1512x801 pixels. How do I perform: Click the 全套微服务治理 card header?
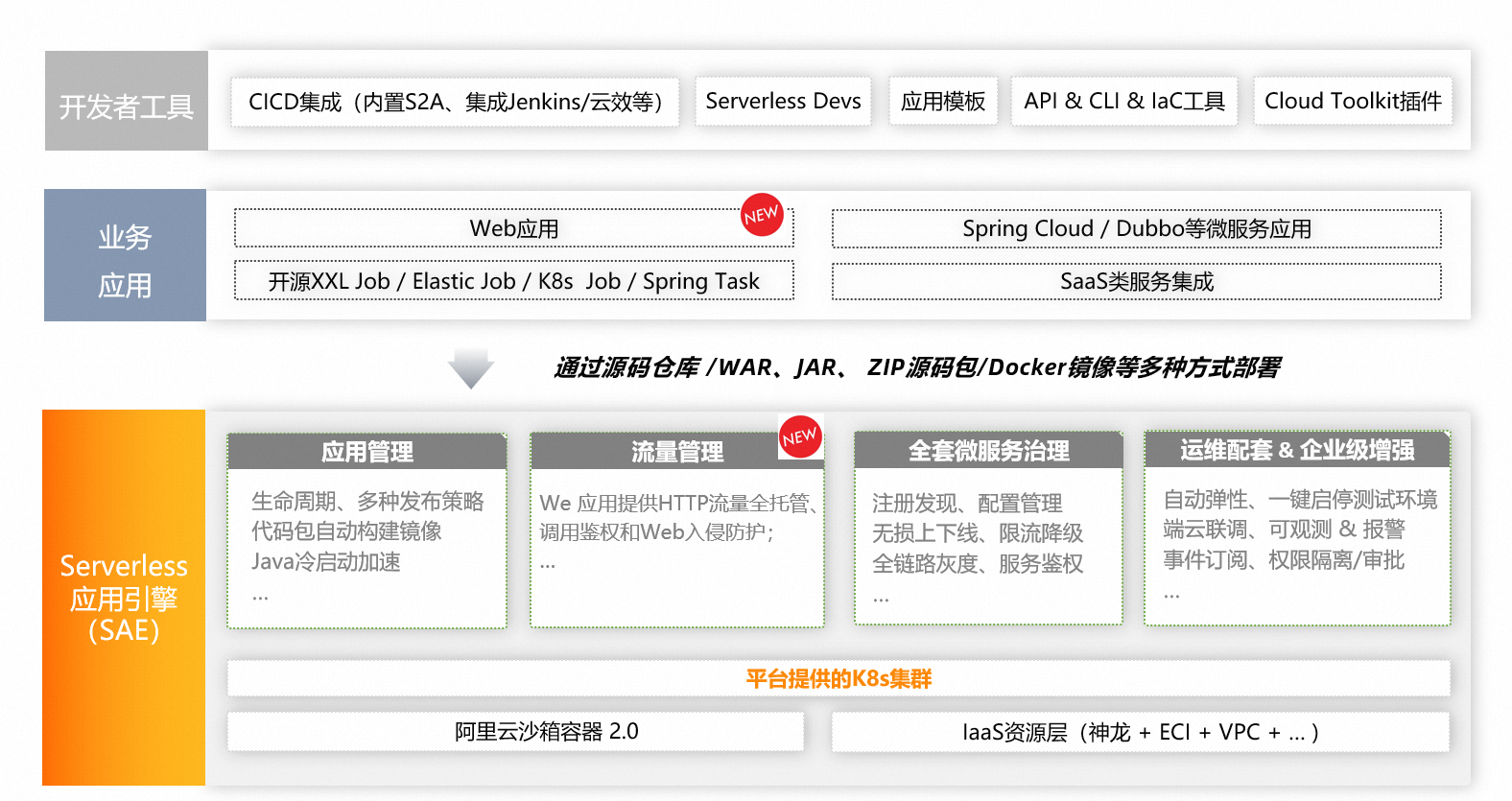(x=989, y=450)
